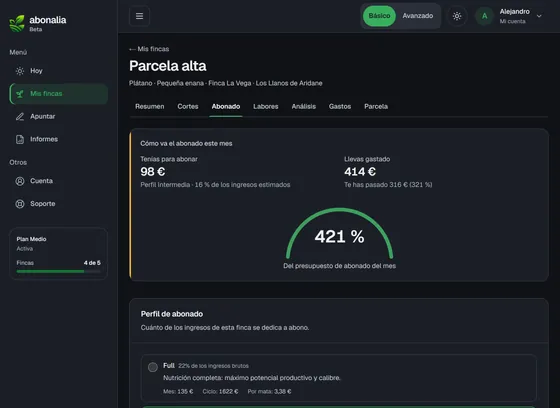Click the 414 € spent value
The width and height of the screenshot is (560, 408).
(x=360, y=171)
